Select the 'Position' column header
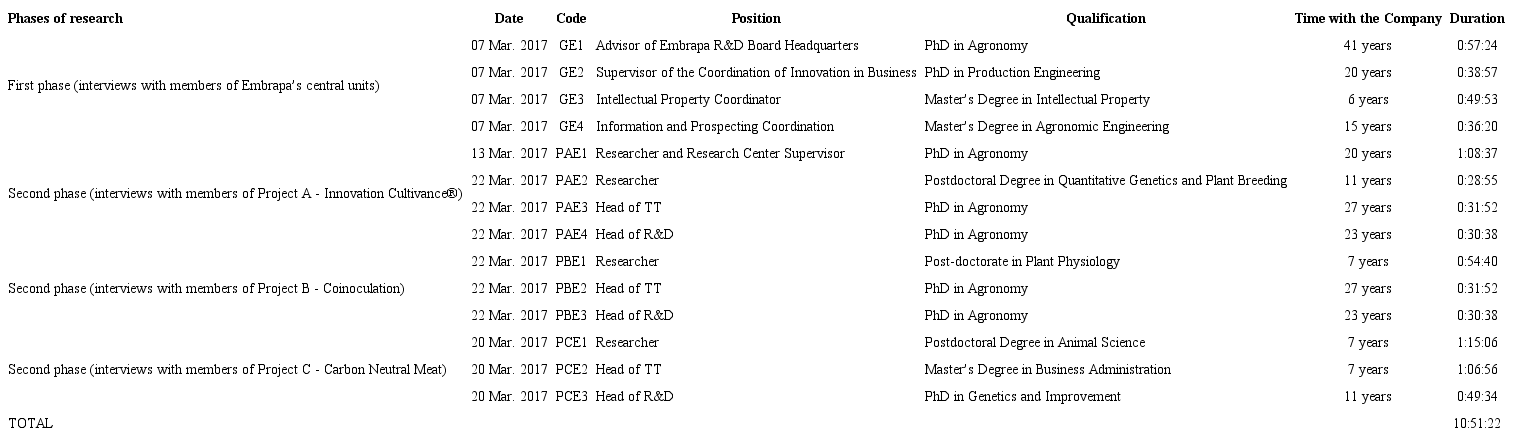The height and width of the screenshot is (440, 1513). point(756,18)
